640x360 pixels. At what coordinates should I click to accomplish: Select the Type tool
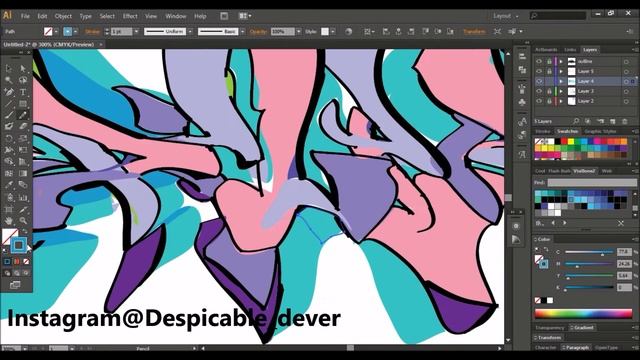(23, 92)
